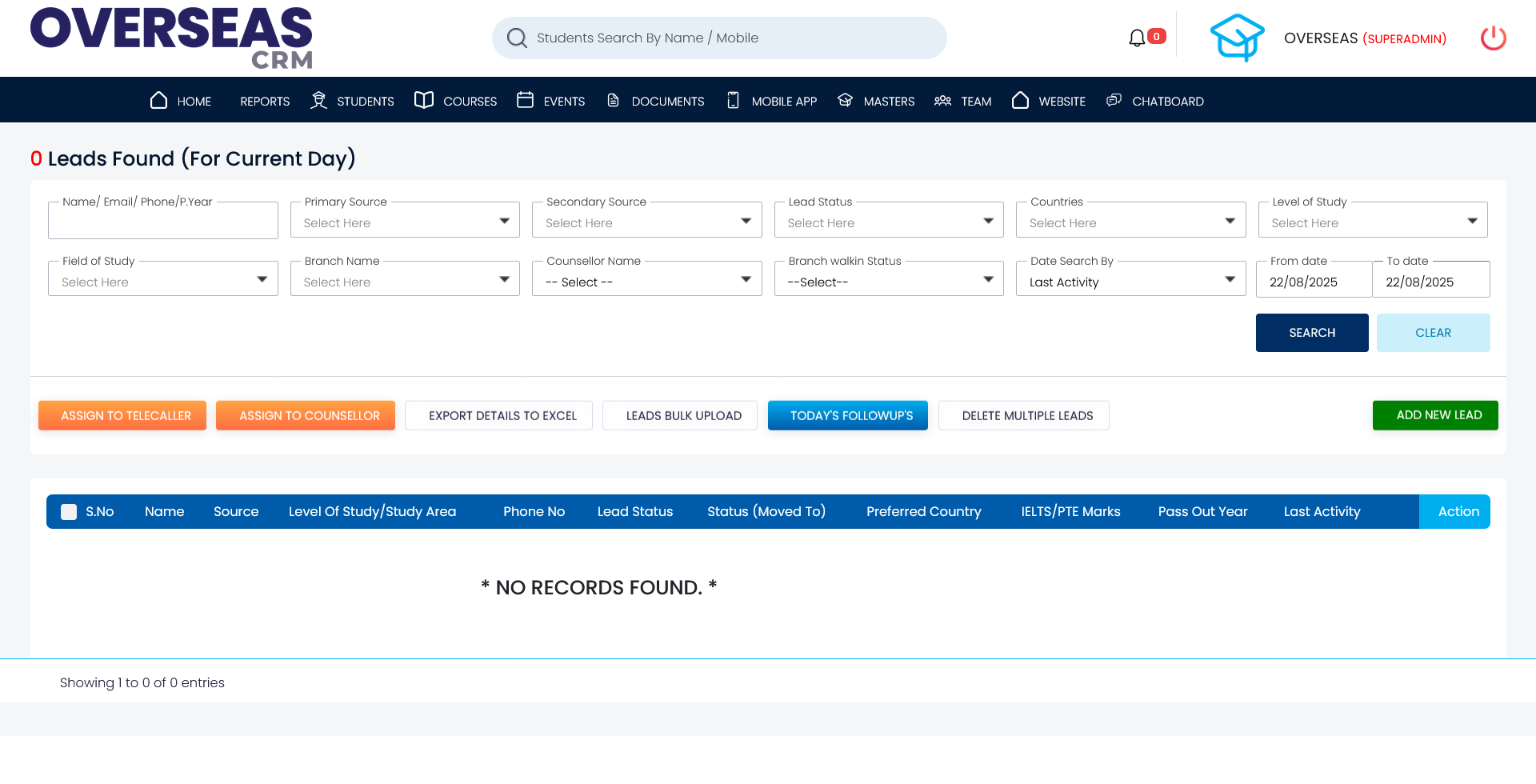The width and height of the screenshot is (1536, 784).
Task: Click the Chatboard speech bubble icon
Action: (x=1114, y=99)
